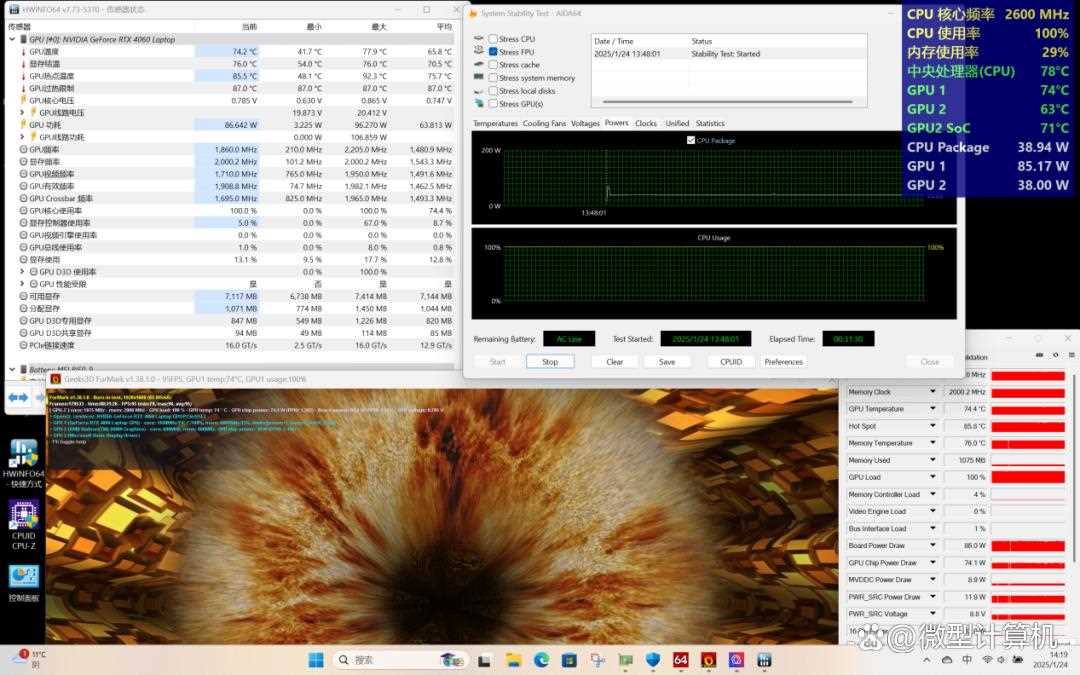The height and width of the screenshot is (675, 1080).
Task: Click the Preferences button
Action: 783,362
